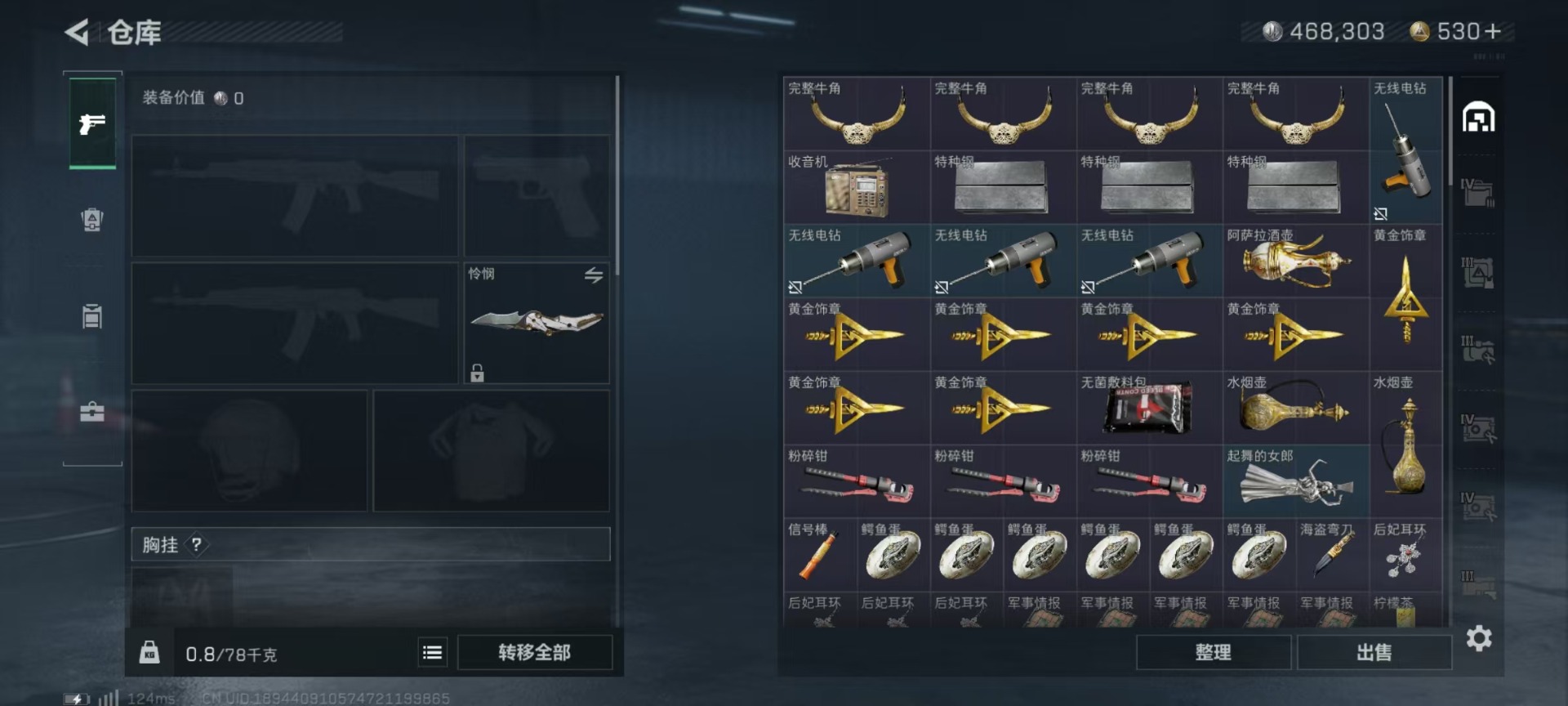Click the swap arrows on 怜悯 knife slot
This screenshot has width=1568, height=706.
click(594, 275)
